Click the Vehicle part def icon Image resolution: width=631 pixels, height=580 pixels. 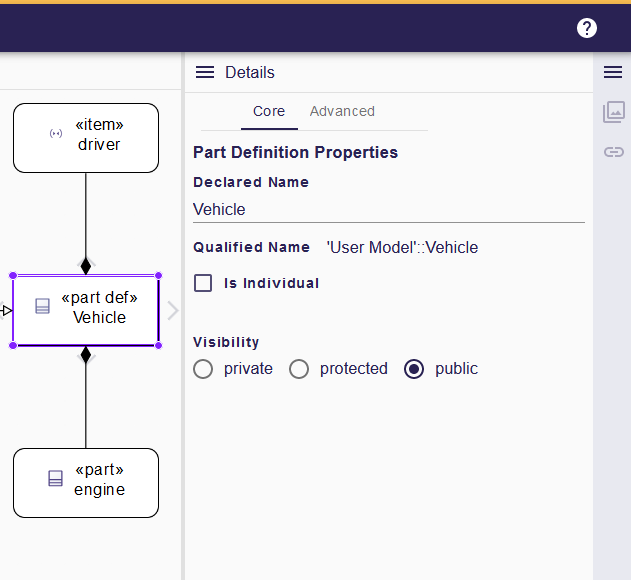(x=43, y=307)
